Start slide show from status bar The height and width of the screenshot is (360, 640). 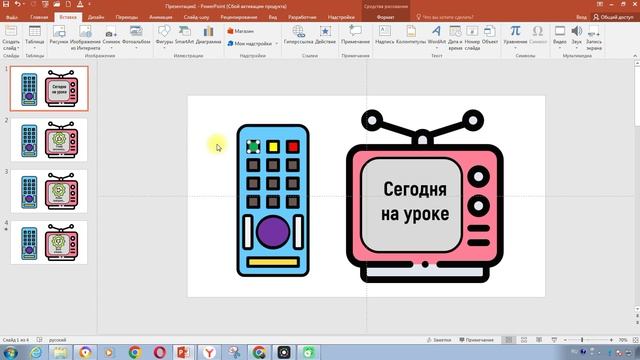point(554,340)
